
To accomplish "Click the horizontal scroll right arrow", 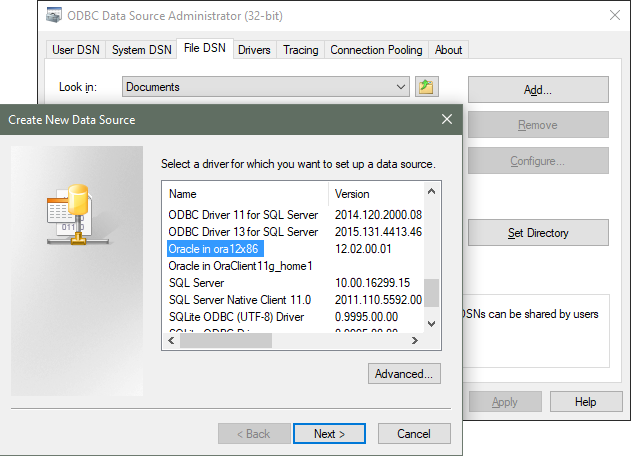I will (x=415, y=341).
